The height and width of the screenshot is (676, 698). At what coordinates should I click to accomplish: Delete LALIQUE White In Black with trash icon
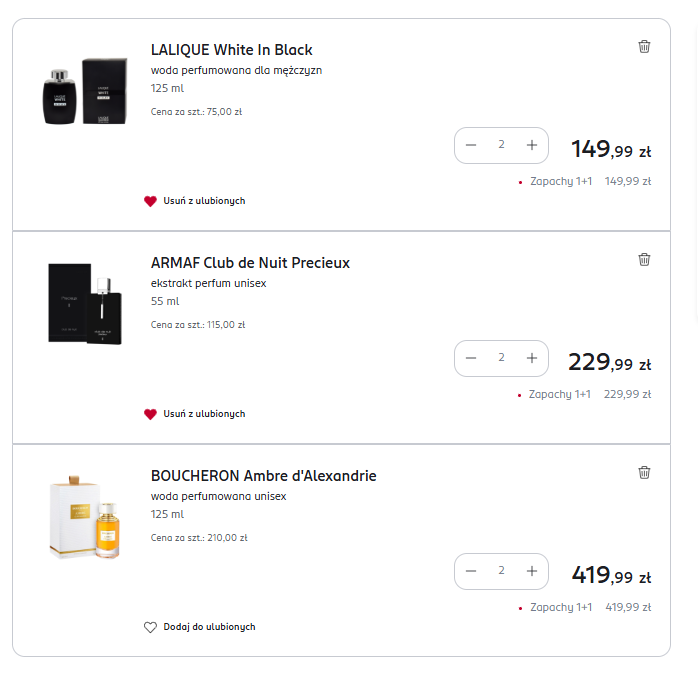click(644, 46)
